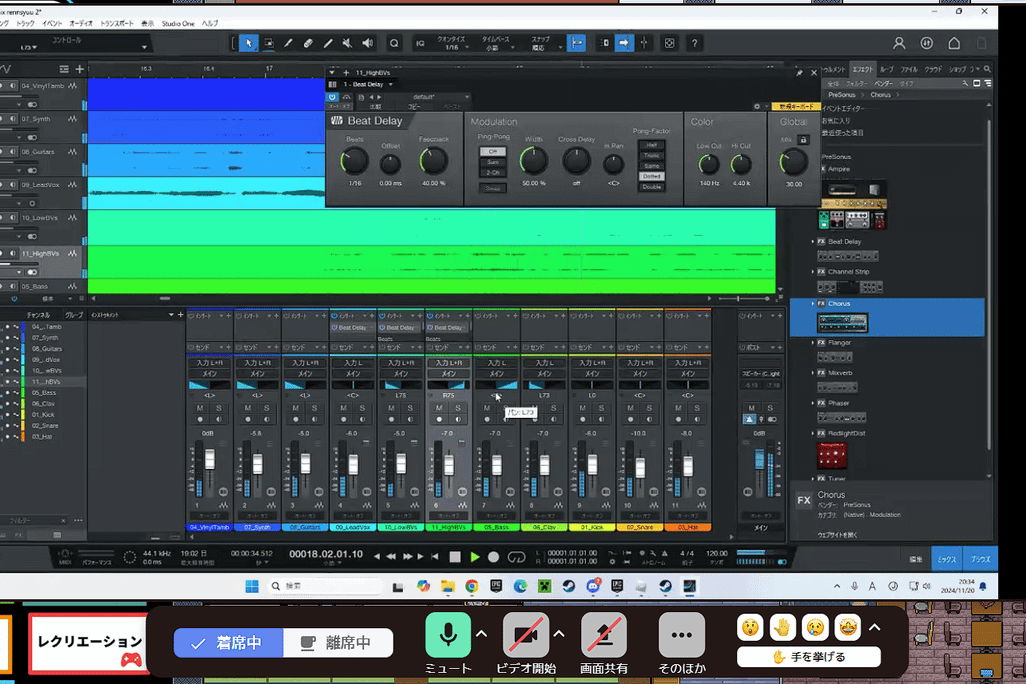This screenshot has width=1026, height=684.
Task: Select Dotted Pong-Factor option
Action: coord(652,176)
